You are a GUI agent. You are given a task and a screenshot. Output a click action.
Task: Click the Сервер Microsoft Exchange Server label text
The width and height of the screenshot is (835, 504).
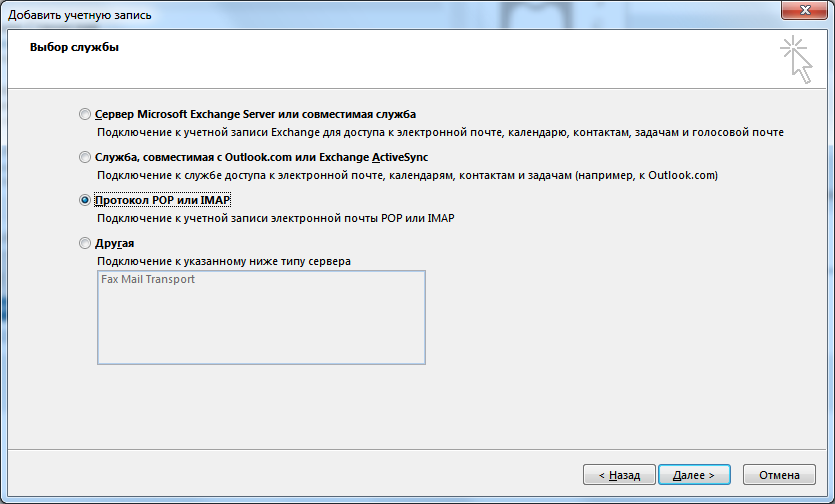click(255, 114)
